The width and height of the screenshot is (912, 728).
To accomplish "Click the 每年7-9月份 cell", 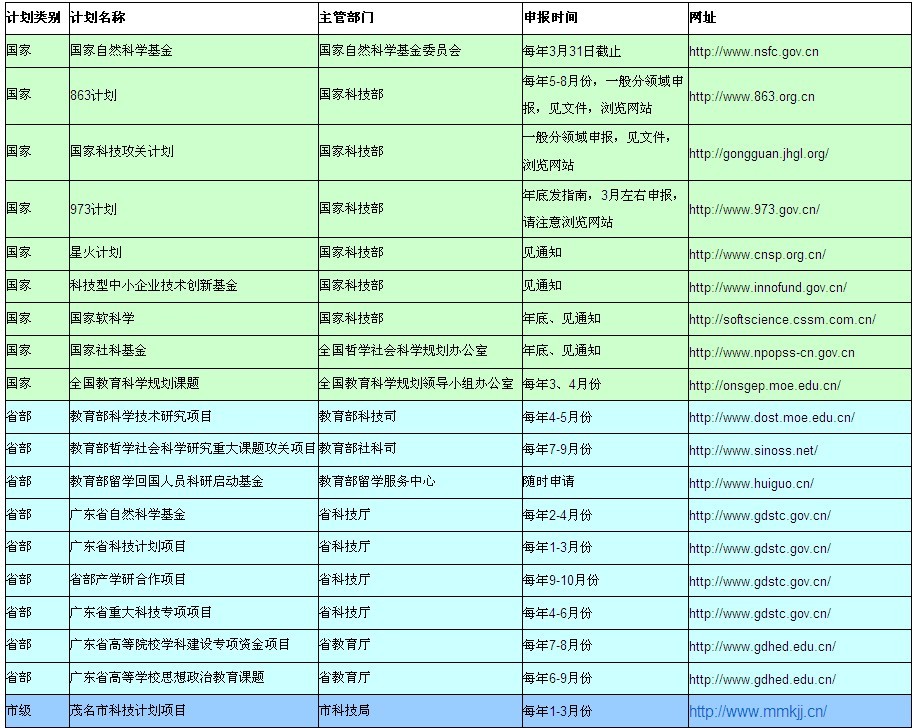I will [605, 449].
